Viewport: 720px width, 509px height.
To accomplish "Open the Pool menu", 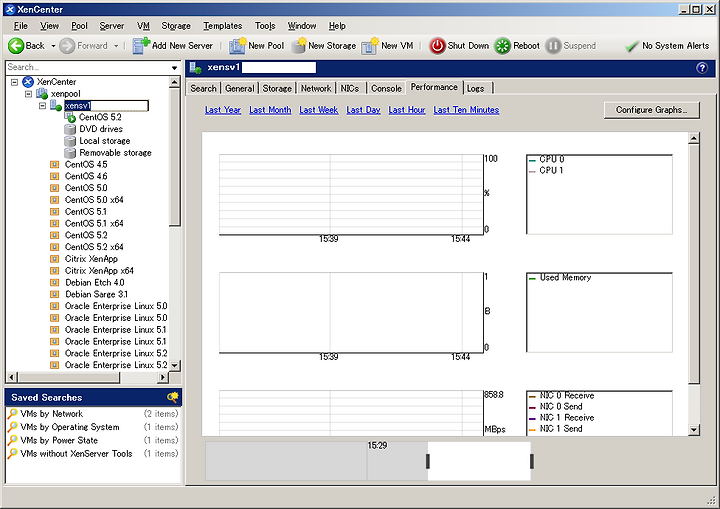I will pos(79,26).
